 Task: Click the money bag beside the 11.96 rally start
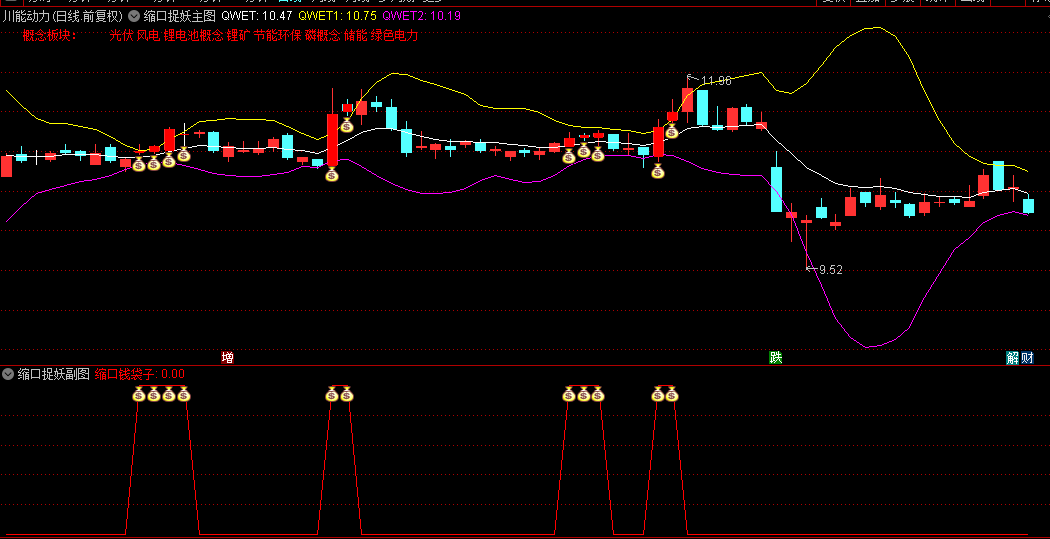672,131
